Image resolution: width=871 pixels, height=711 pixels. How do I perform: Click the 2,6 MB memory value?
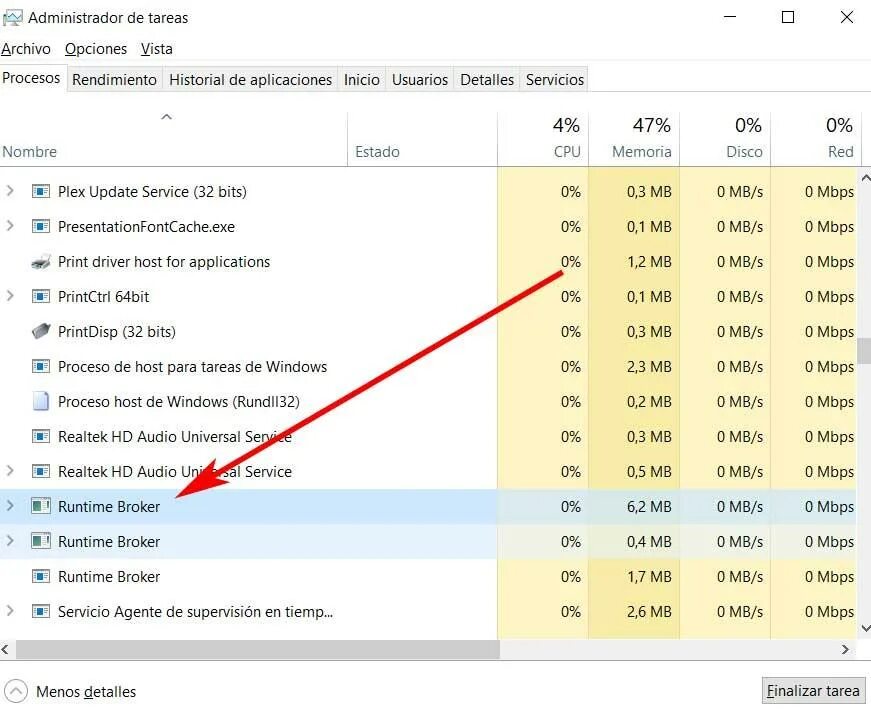(x=649, y=612)
